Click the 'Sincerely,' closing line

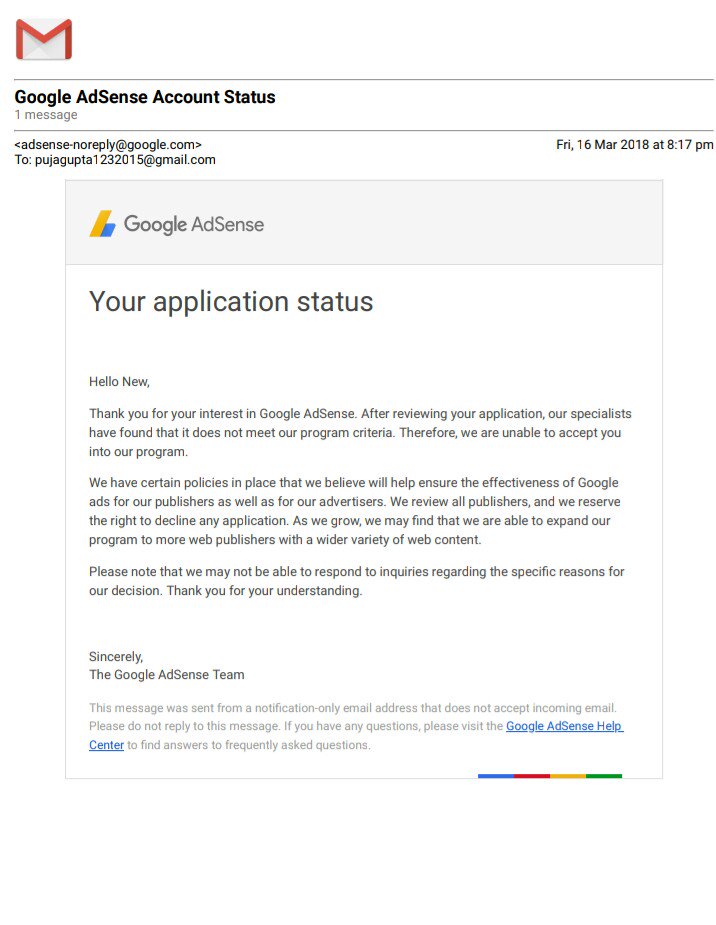116,657
